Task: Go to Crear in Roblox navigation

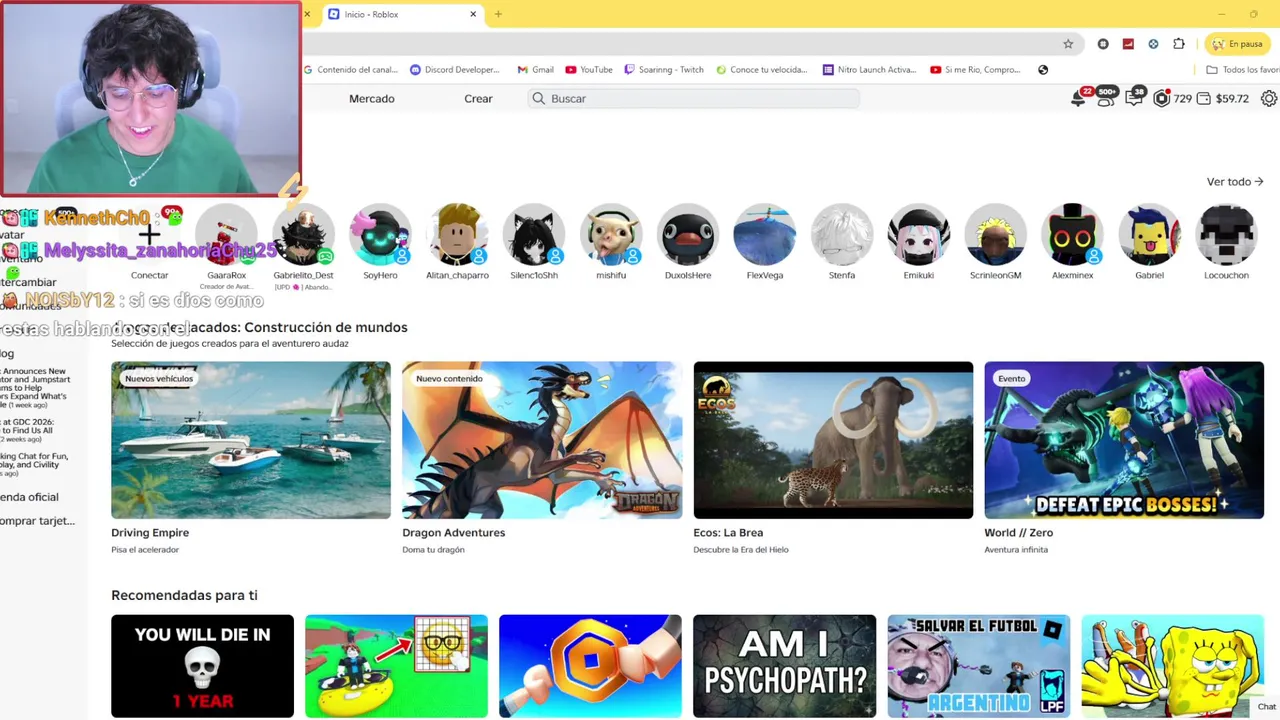Action: (x=478, y=99)
